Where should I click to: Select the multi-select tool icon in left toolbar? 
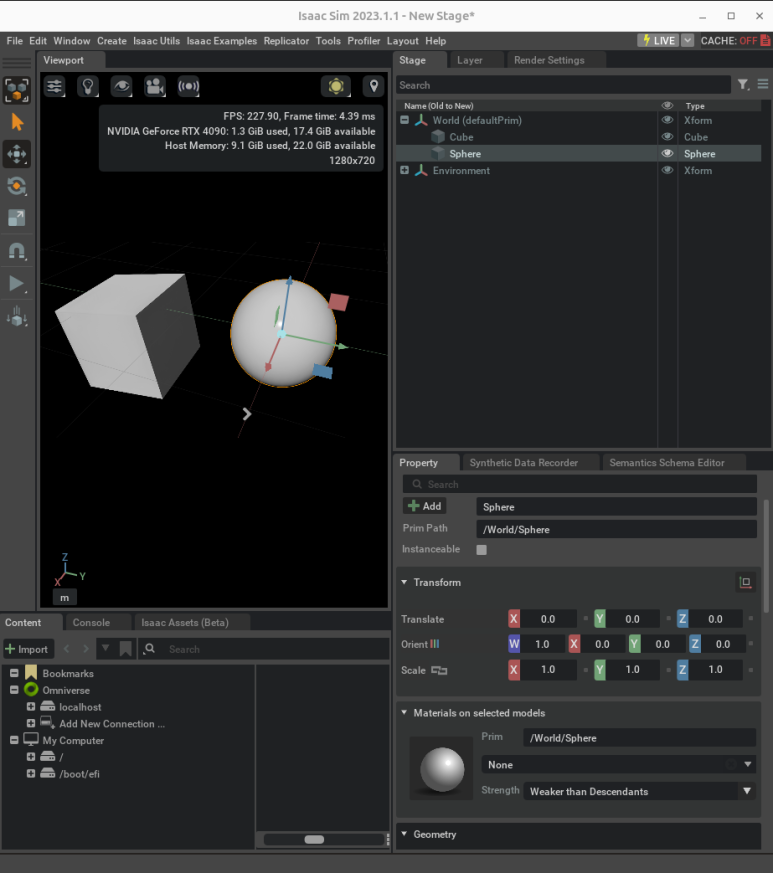tap(17, 90)
